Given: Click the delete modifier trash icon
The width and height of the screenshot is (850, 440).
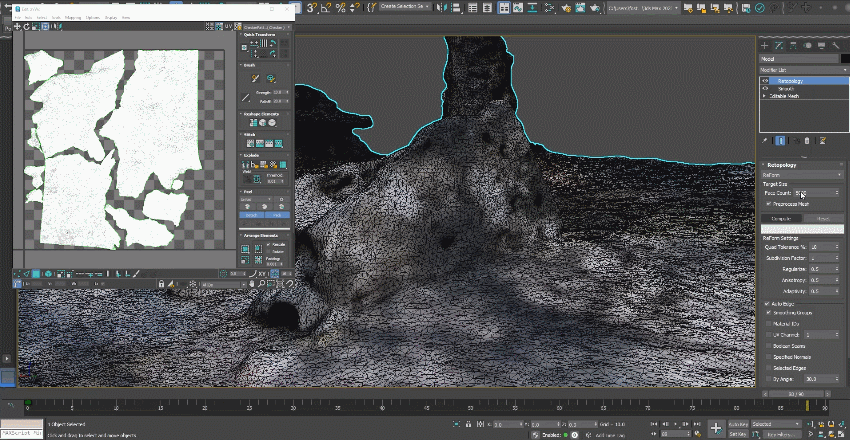Looking at the screenshot, I should point(806,141).
